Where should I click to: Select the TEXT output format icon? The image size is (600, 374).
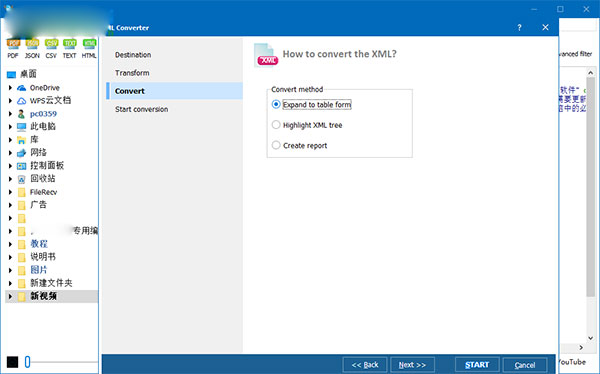(70, 48)
